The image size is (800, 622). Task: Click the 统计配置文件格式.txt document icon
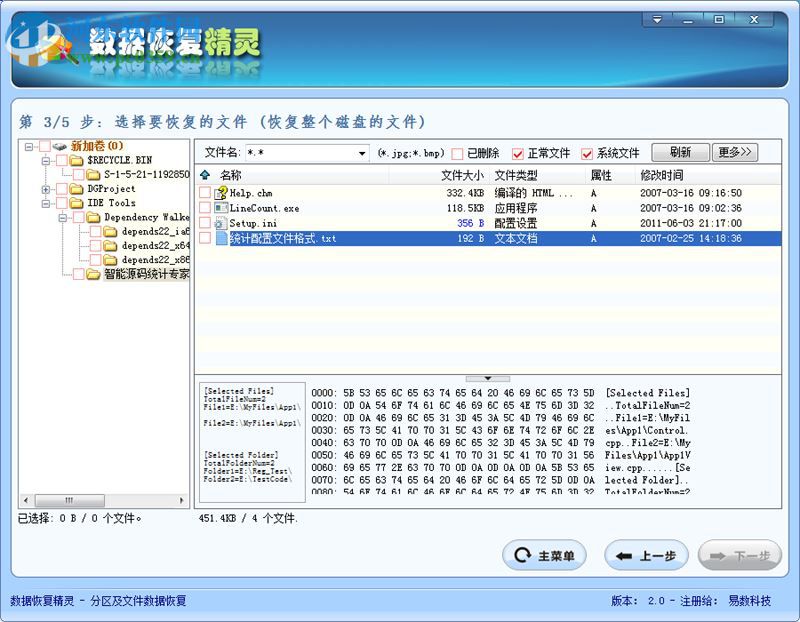coord(221,238)
